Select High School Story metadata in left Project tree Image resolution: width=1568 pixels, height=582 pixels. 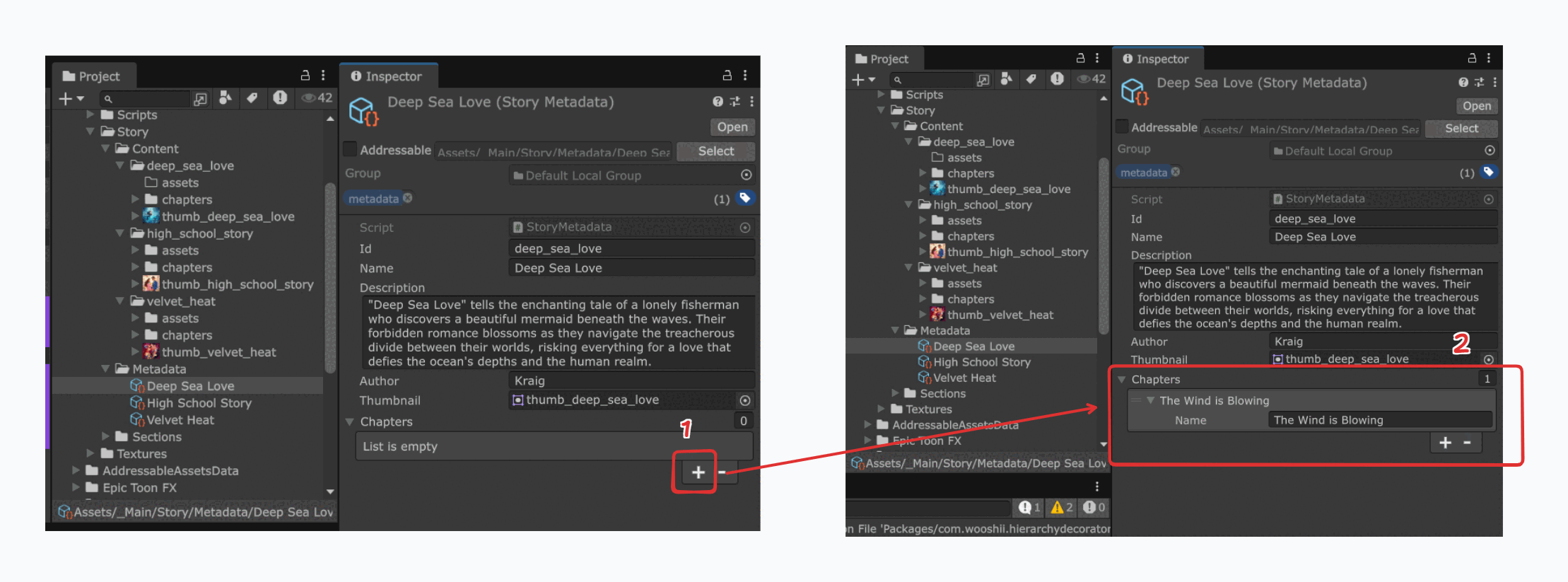click(191, 402)
